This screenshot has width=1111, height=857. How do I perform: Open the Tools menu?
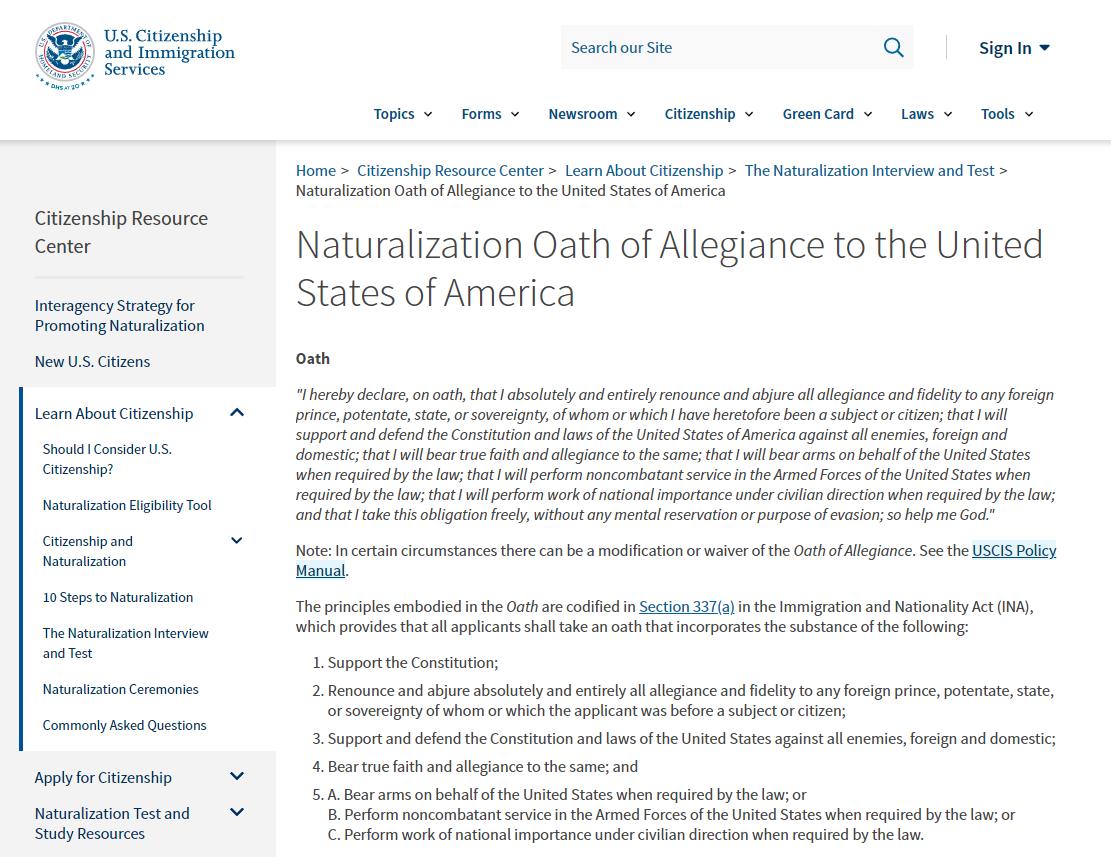[x=1007, y=114]
